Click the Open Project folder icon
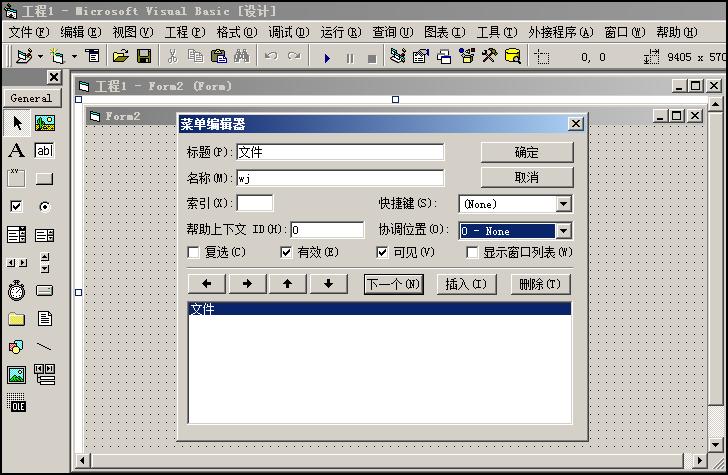728x475 pixels. coord(121,56)
